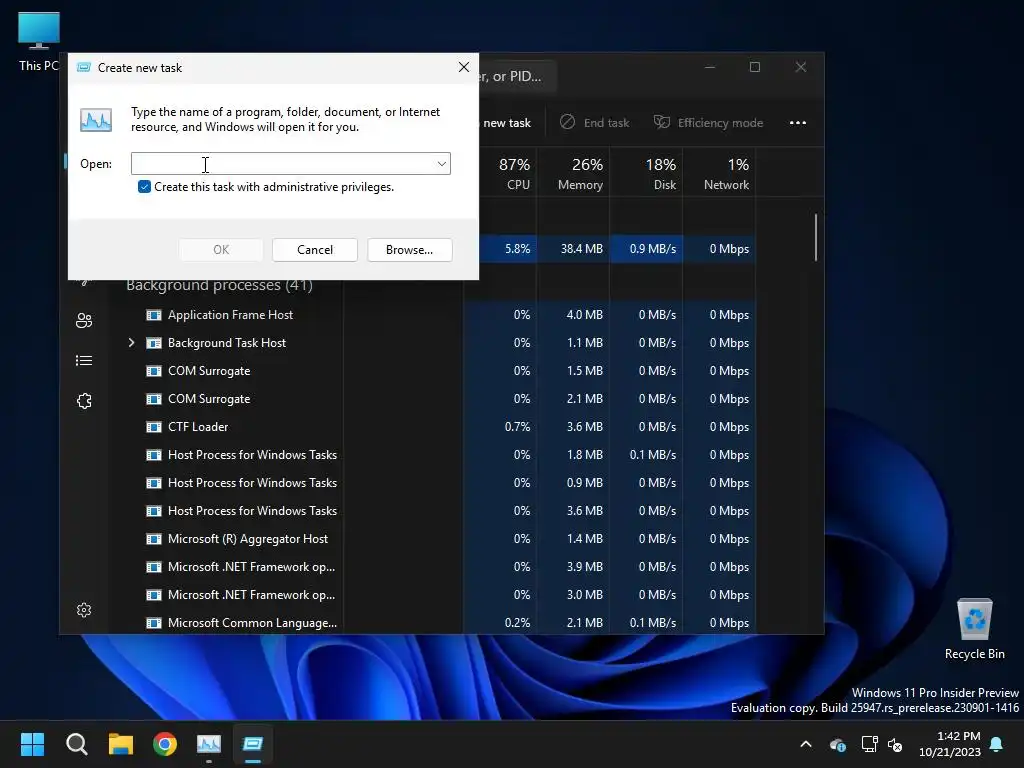Open the notifications bell icon
Viewport: 1024px width, 768px height.
tap(997, 744)
